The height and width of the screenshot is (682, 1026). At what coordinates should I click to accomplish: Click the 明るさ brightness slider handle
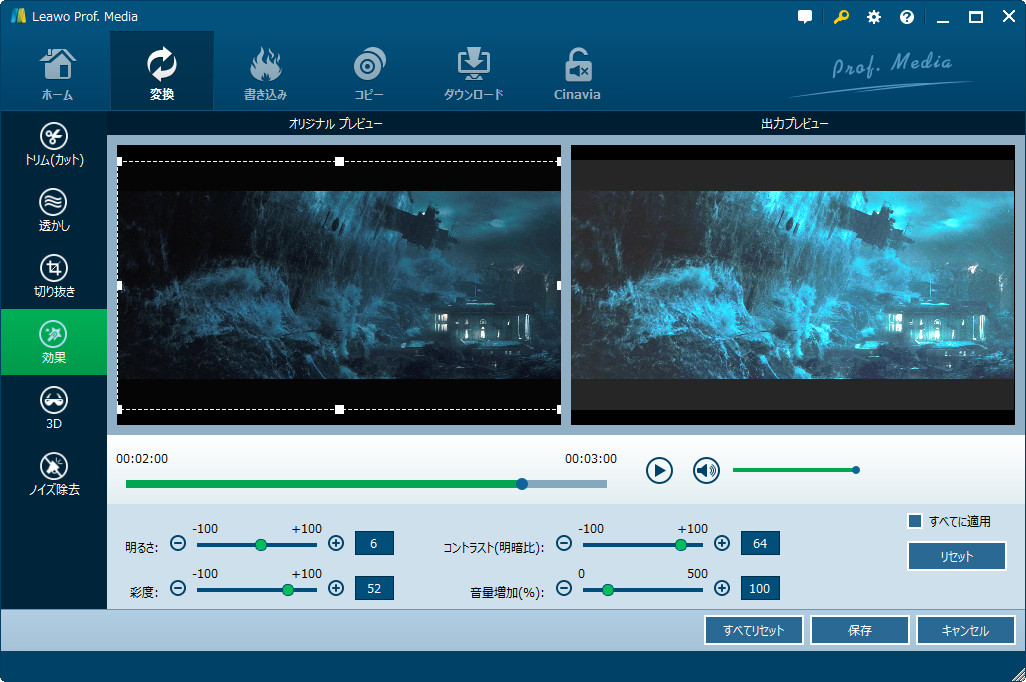pos(261,545)
